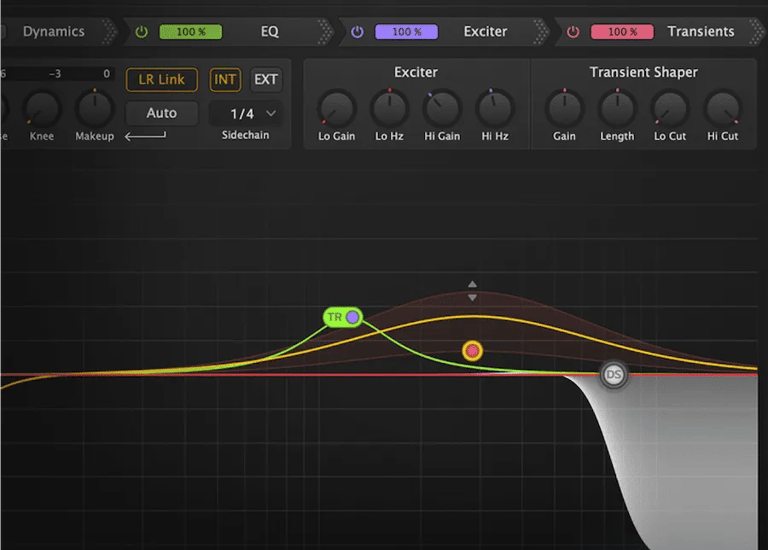Image resolution: width=768 pixels, height=550 pixels.
Task: Click the drag handle right of Dynamics tab
Action: [x=109, y=32]
